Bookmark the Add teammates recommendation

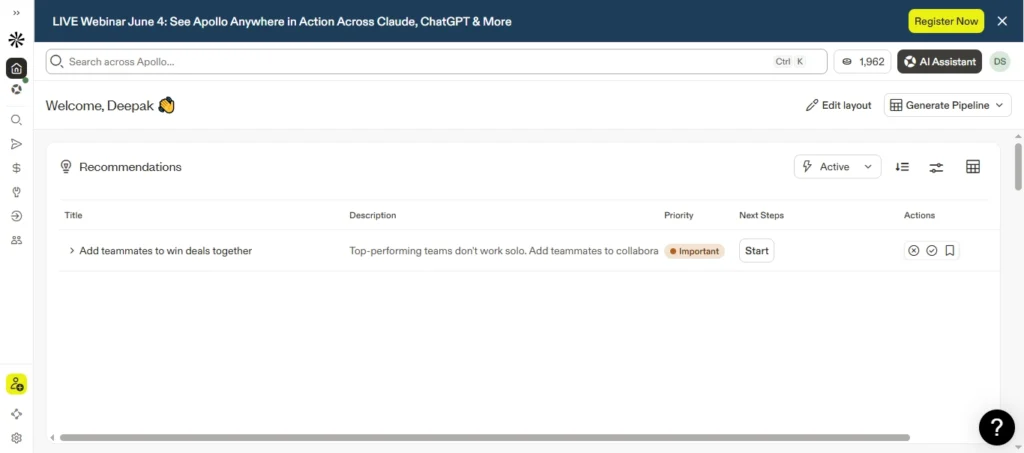tap(950, 251)
